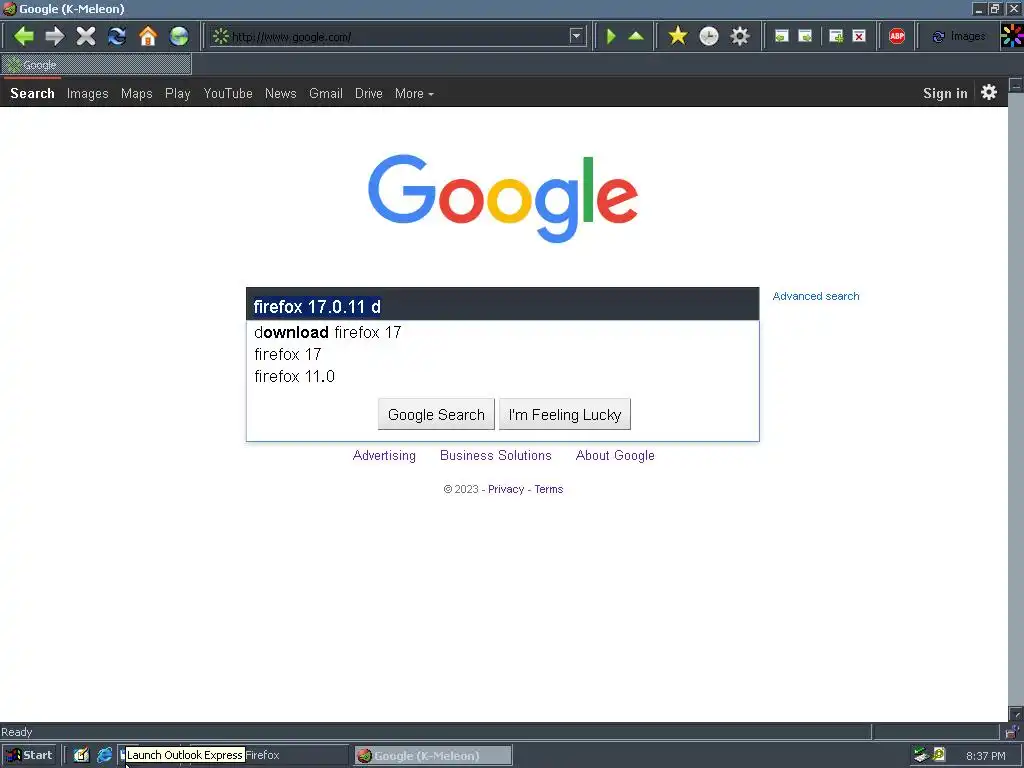Choose suggestion firefox 17
The height and width of the screenshot is (768, 1024).
pyautogui.click(x=288, y=355)
